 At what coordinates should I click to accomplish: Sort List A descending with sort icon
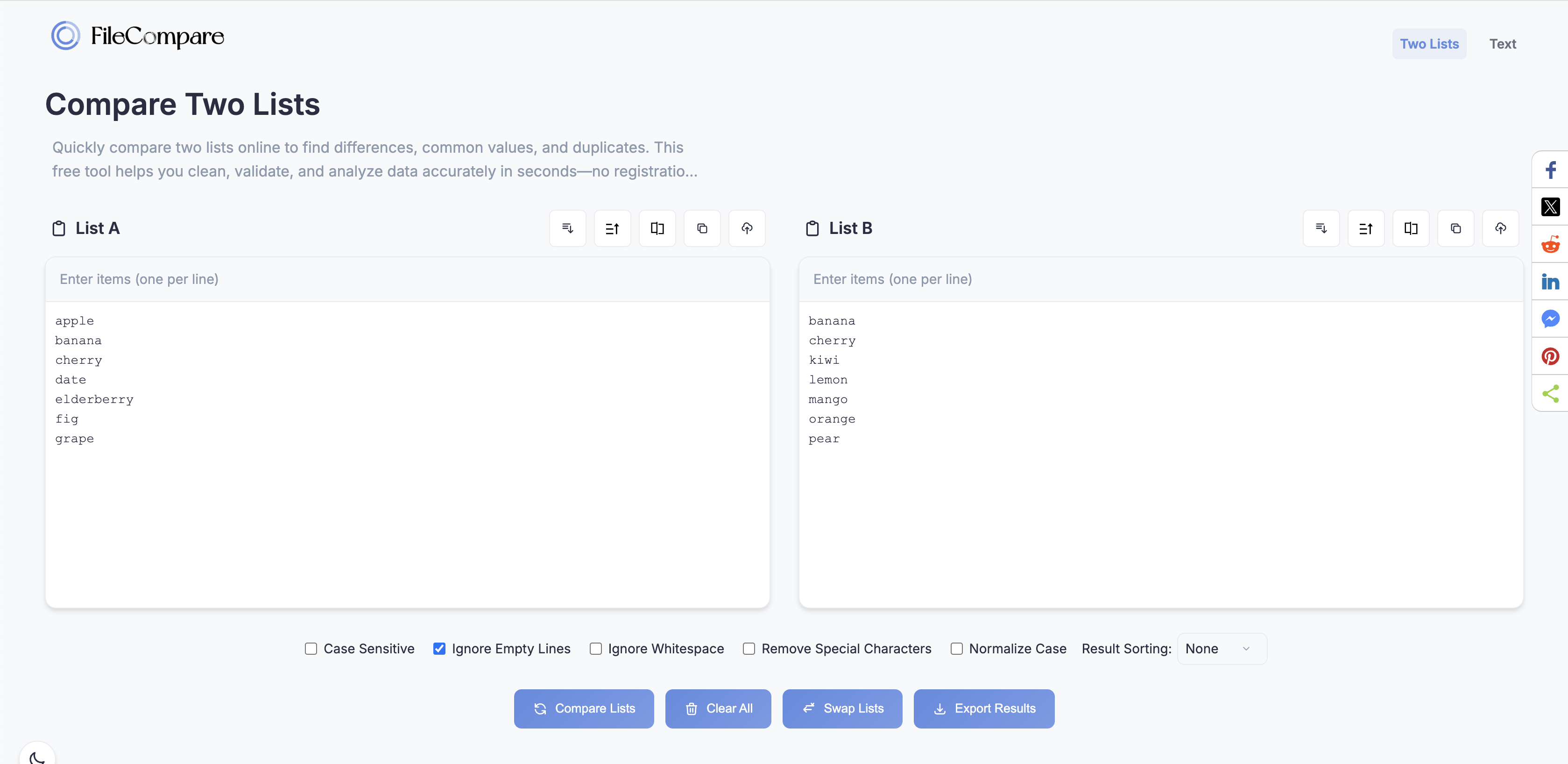(x=567, y=228)
